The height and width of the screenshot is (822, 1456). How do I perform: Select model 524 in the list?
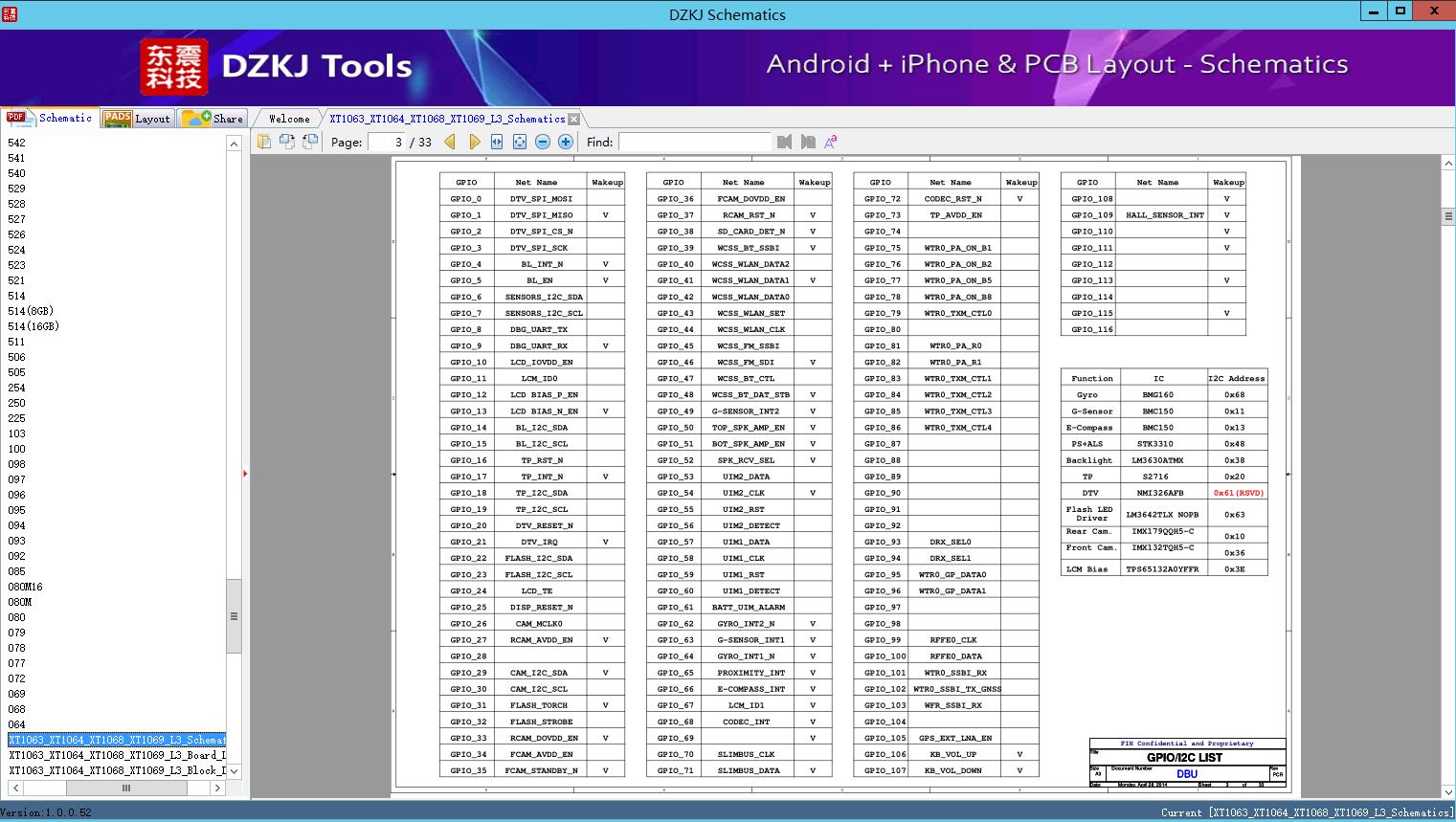pos(17,250)
